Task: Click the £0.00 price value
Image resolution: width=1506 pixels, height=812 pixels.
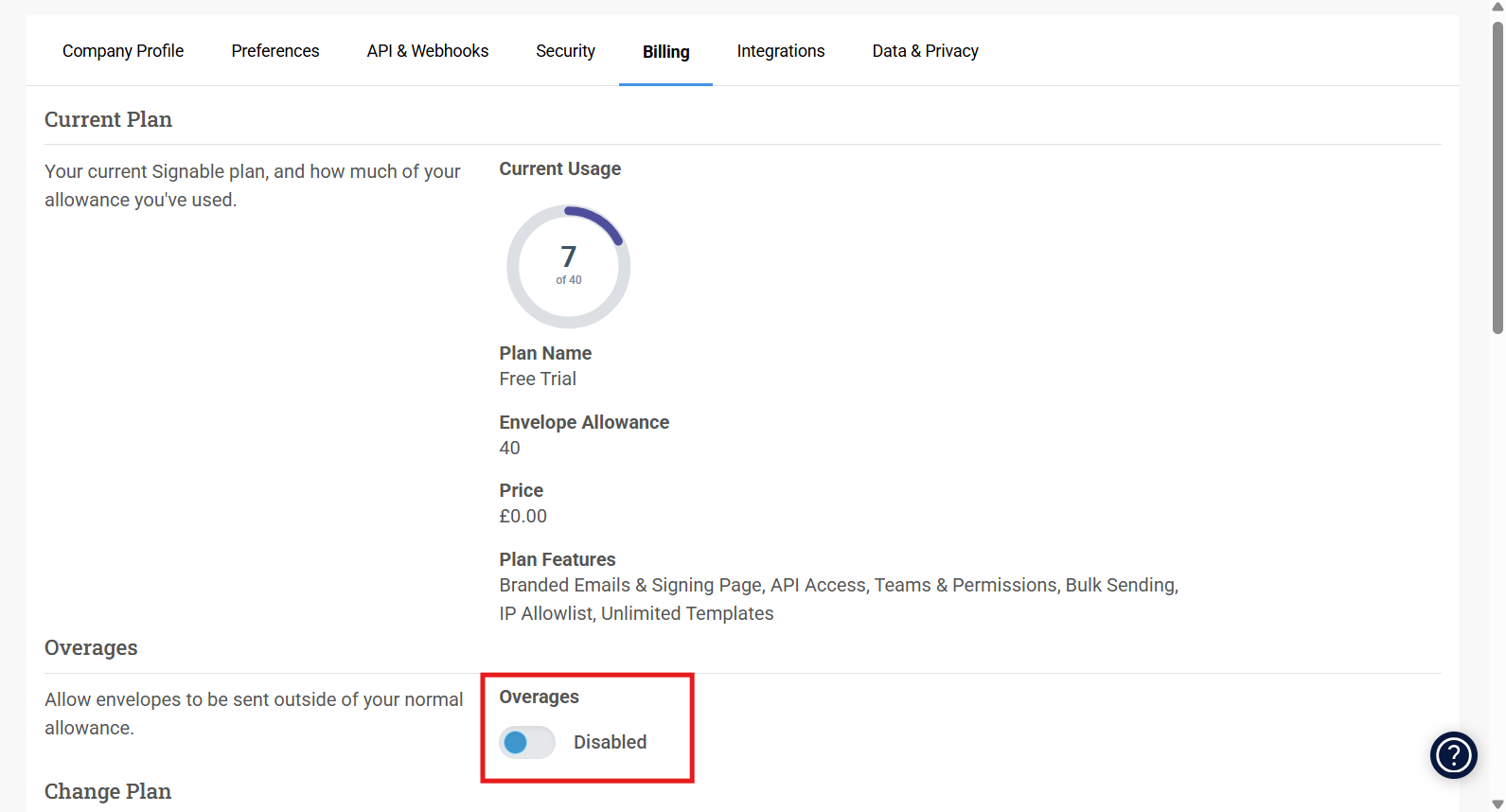Action: click(x=523, y=516)
